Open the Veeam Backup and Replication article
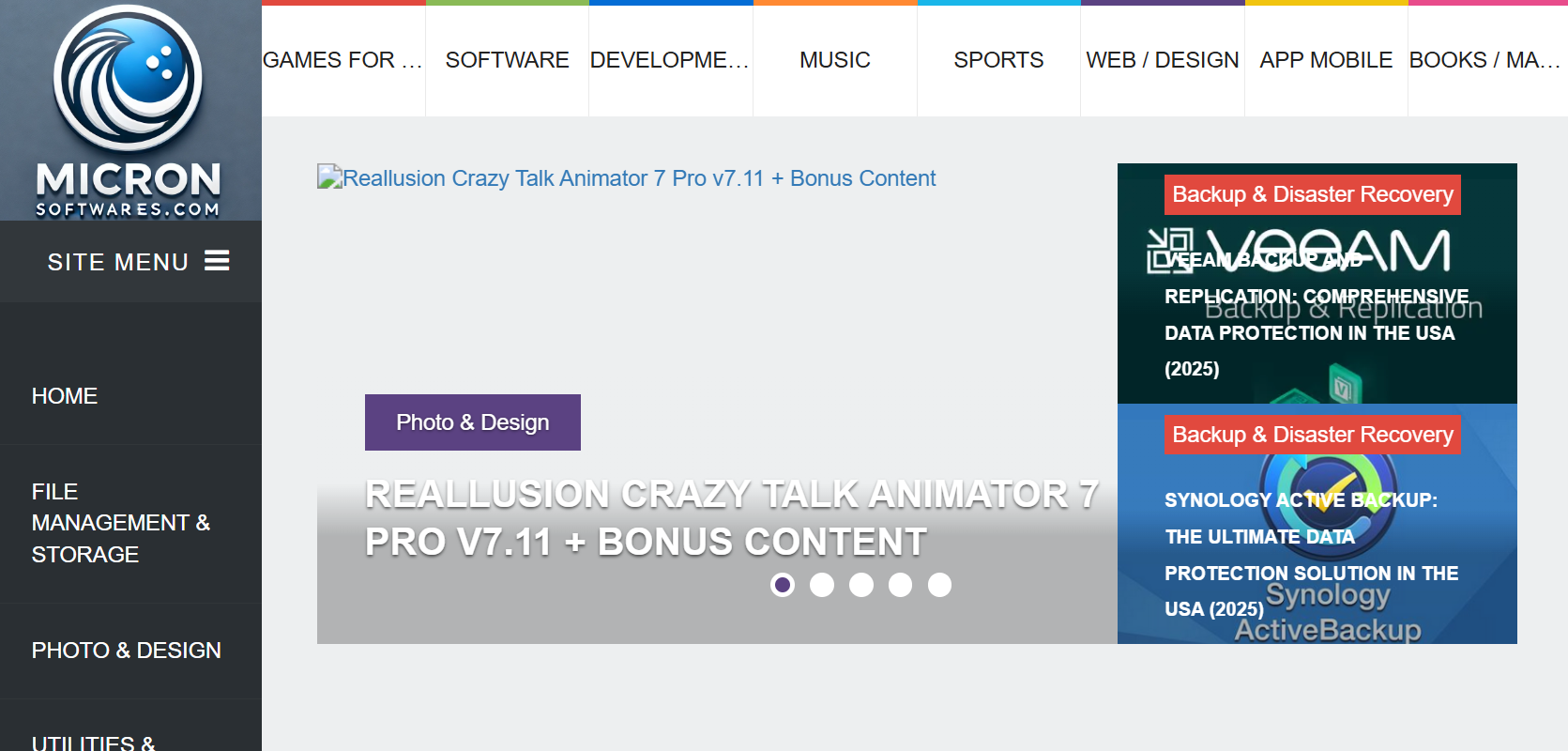Image resolution: width=1568 pixels, height=751 pixels. (1317, 314)
